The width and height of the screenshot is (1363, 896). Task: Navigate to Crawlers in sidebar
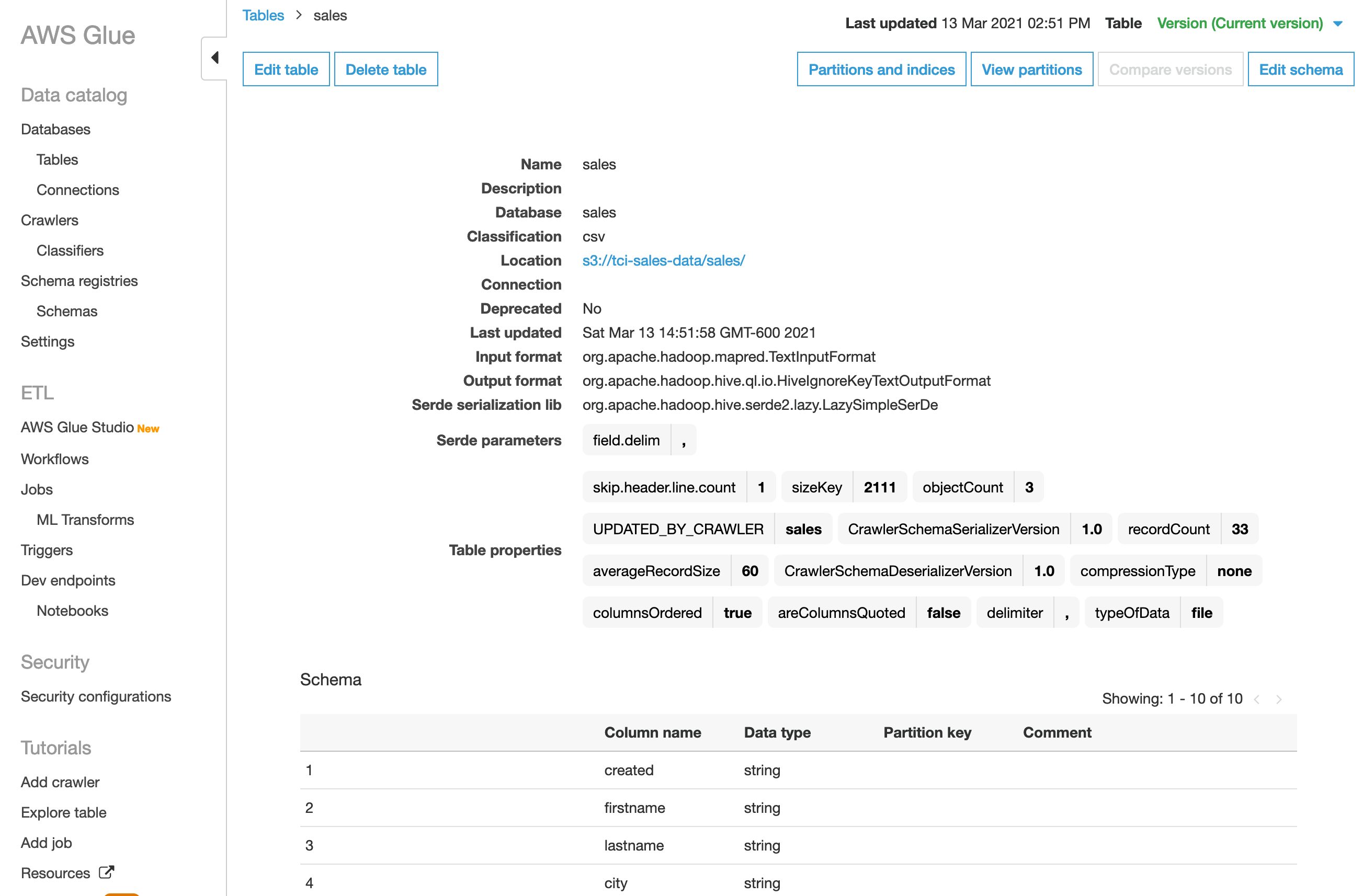[49, 220]
